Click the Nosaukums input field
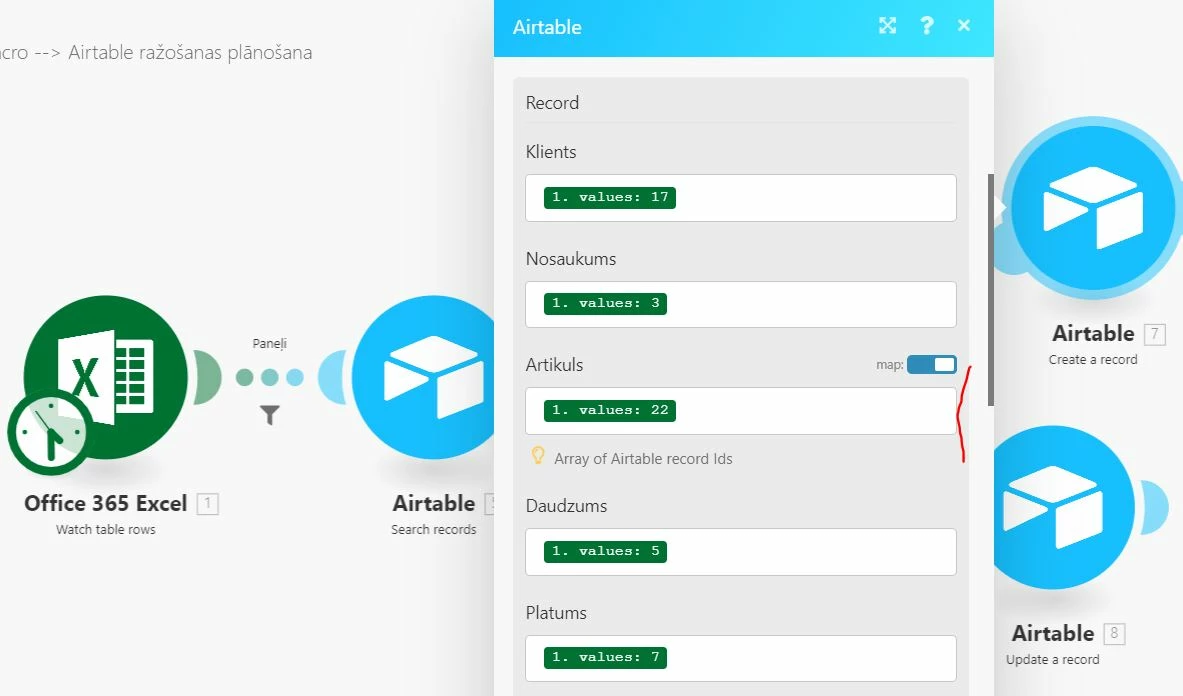This screenshot has width=1183, height=696. pyautogui.click(x=741, y=304)
